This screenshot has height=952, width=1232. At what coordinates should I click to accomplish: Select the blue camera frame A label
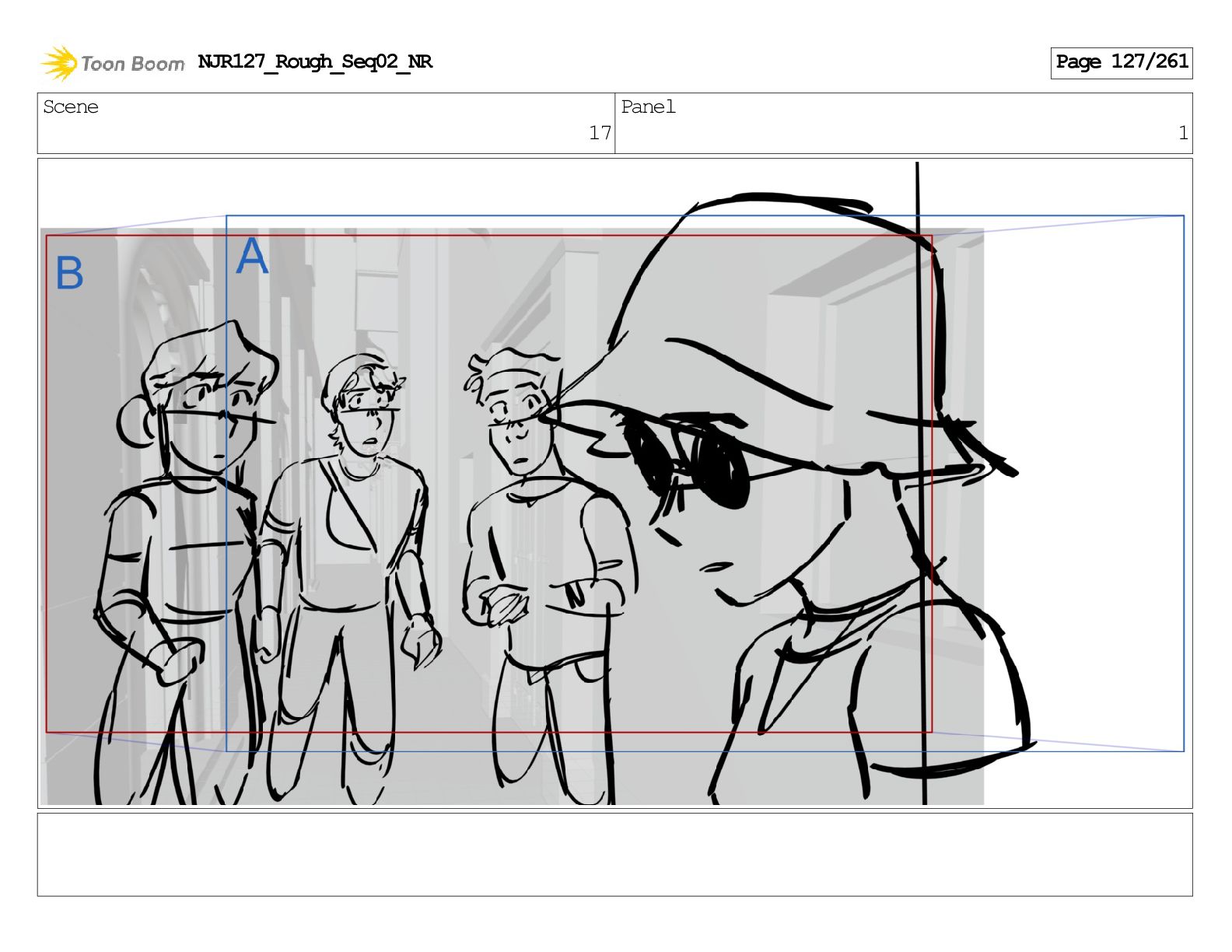click(x=251, y=257)
